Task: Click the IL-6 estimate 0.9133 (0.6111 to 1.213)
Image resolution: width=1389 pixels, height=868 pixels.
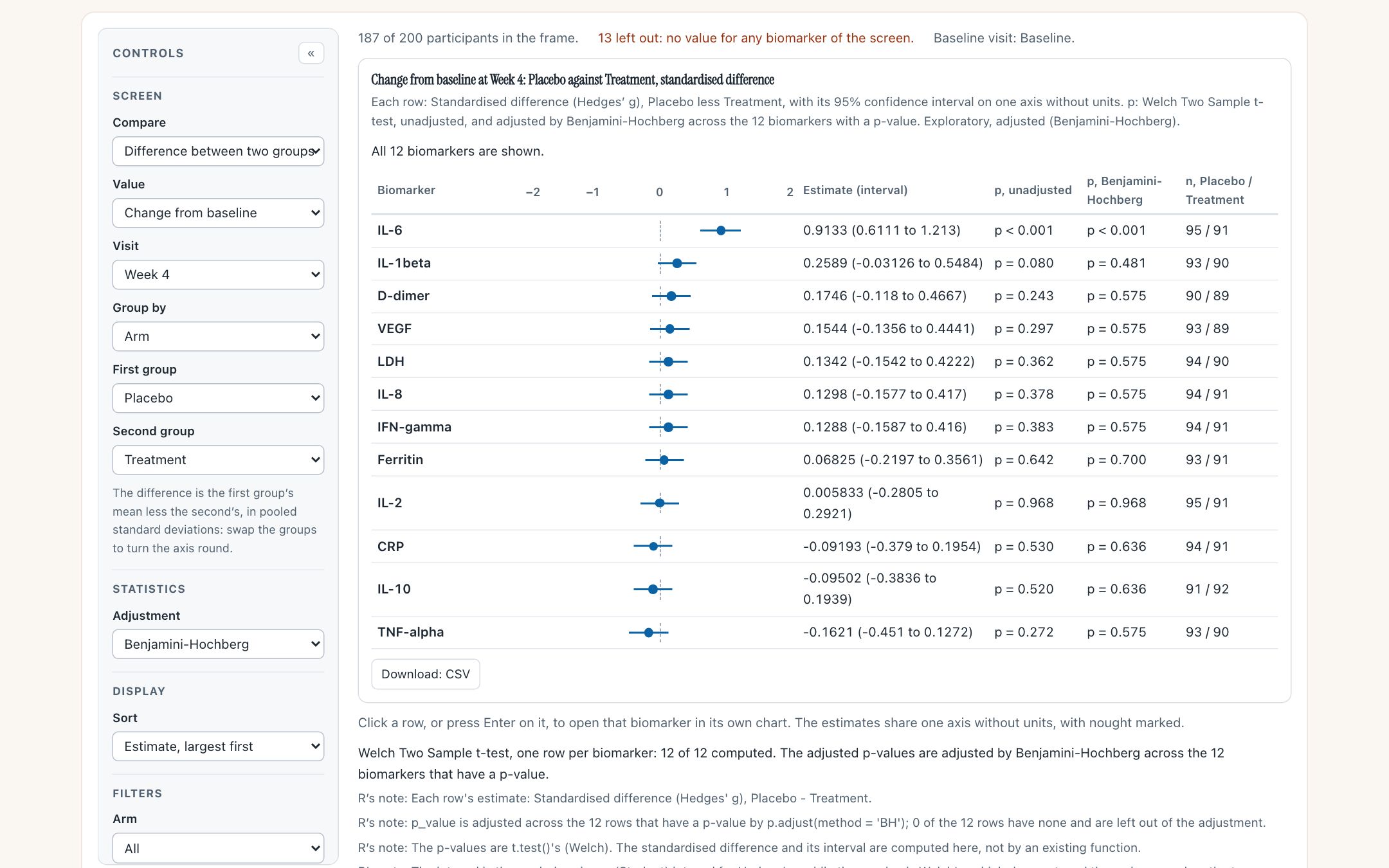Action: click(x=882, y=230)
